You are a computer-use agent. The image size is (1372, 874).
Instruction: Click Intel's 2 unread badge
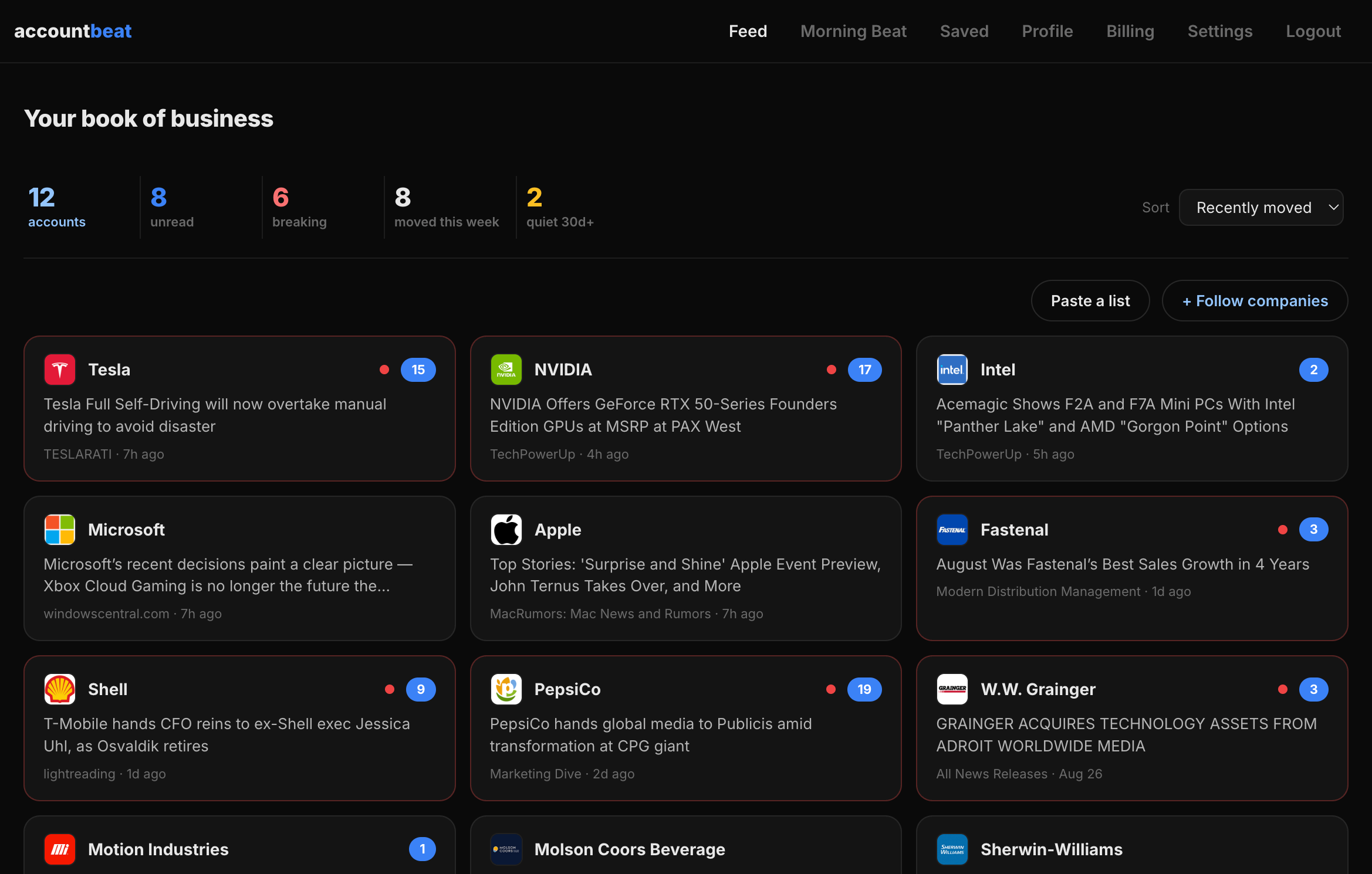tap(1313, 370)
